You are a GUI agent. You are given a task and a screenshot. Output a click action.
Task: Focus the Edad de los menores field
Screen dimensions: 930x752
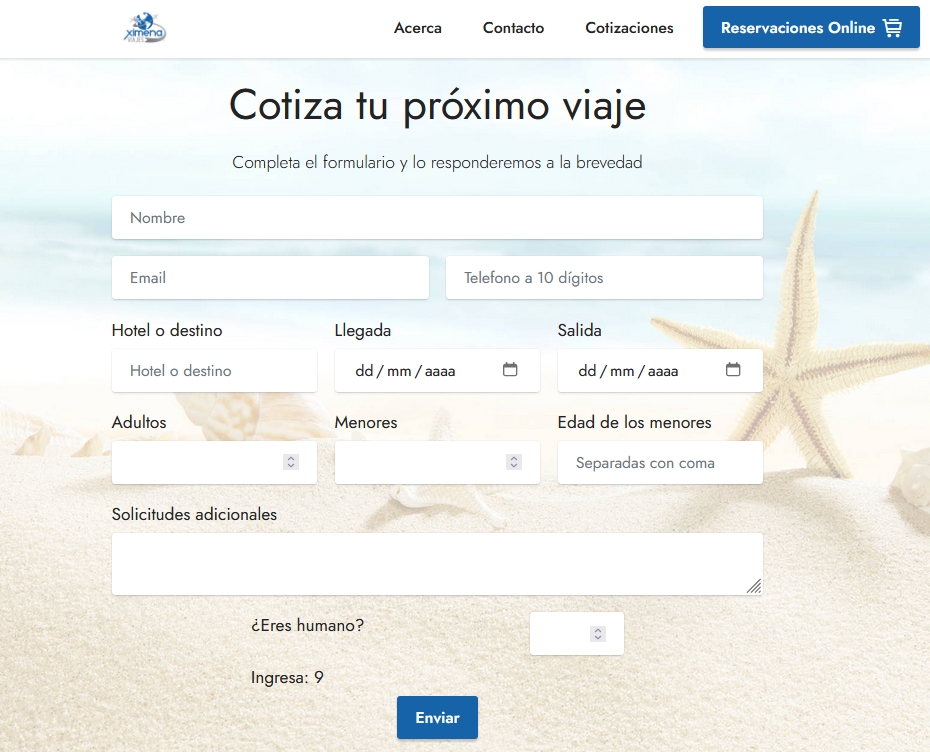[x=660, y=463]
